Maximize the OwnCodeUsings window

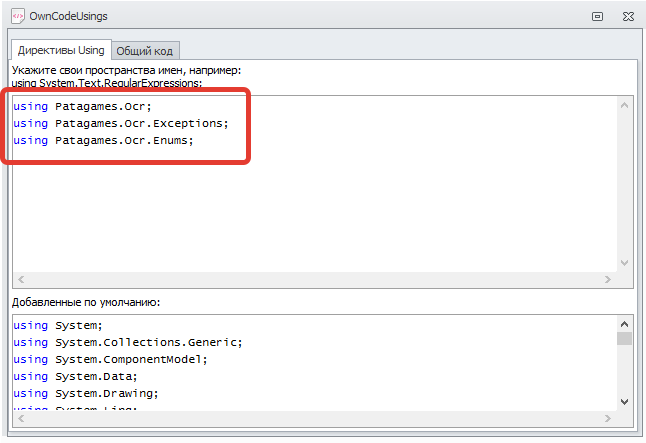[597, 16]
